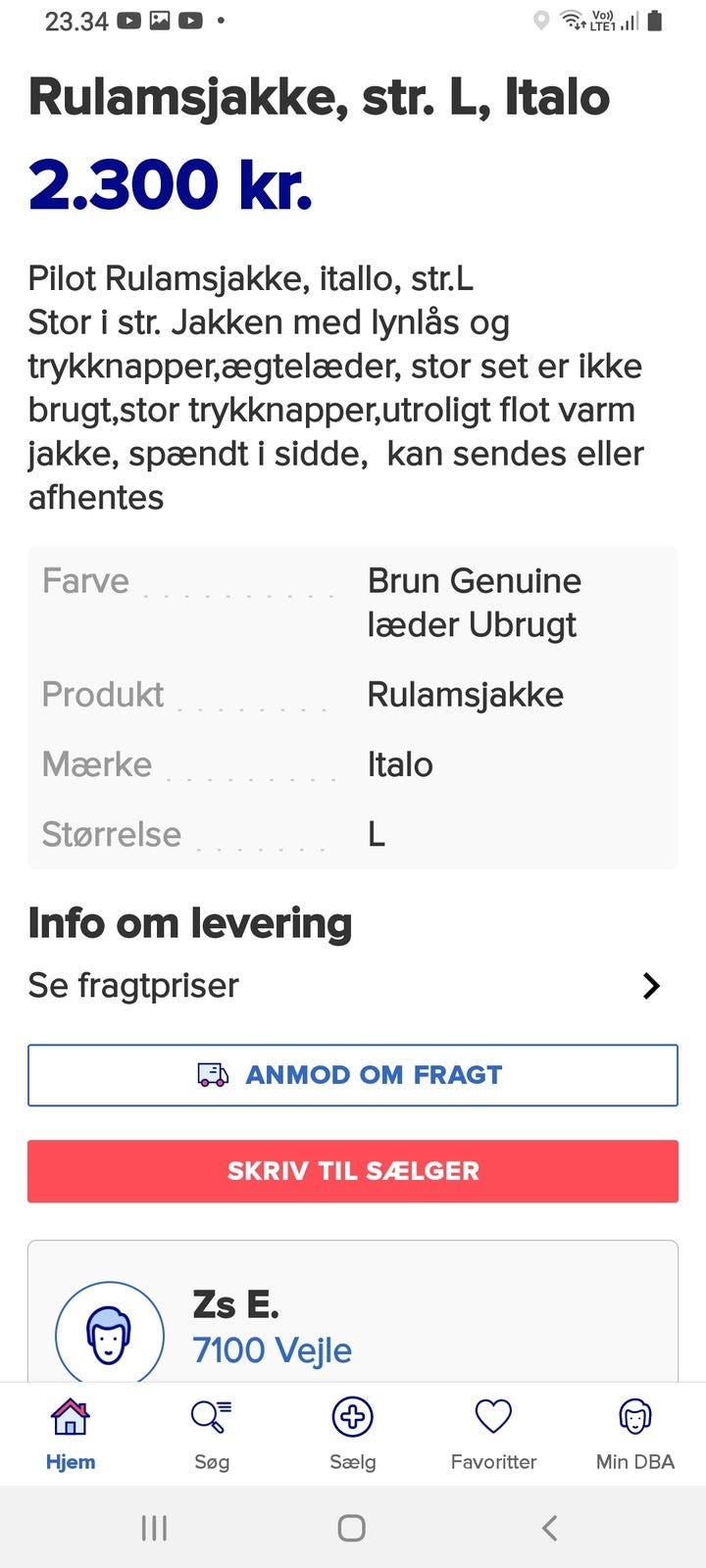
Task: Tap the seller avatar icon
Action: 110,1335
